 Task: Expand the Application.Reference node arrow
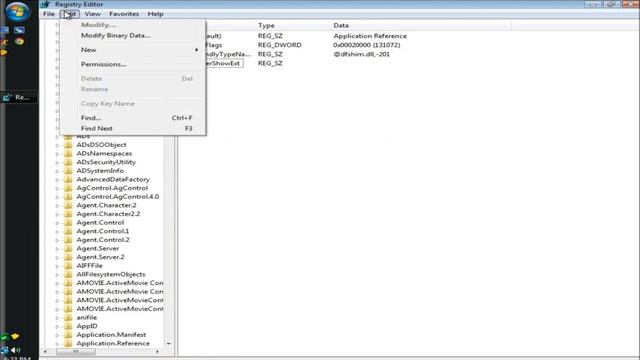57,344
